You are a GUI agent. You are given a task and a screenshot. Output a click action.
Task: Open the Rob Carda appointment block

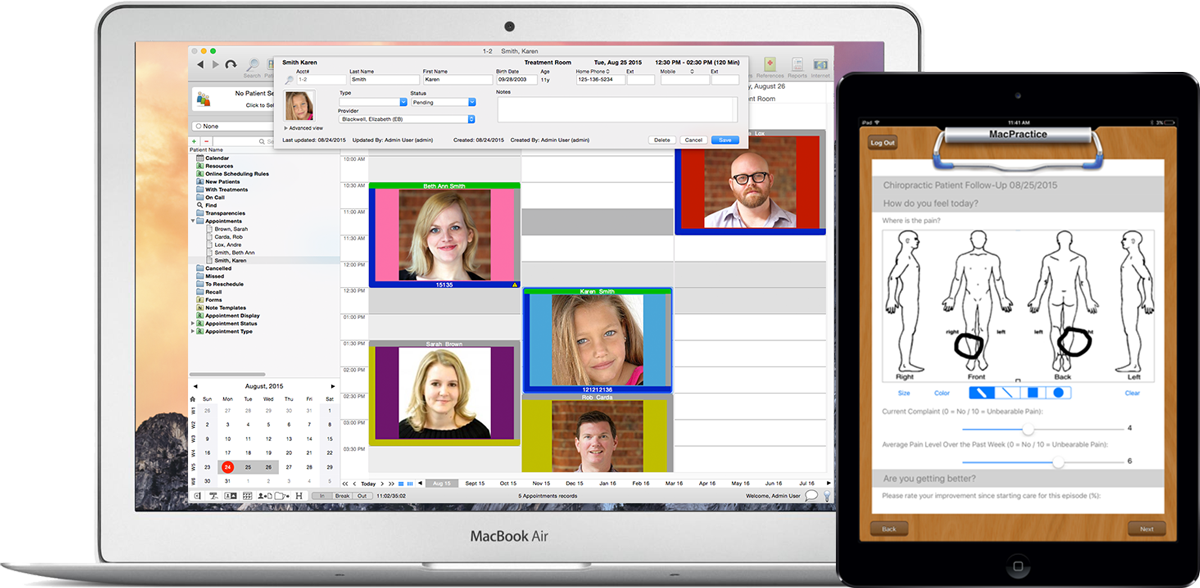tap(598, 433)
